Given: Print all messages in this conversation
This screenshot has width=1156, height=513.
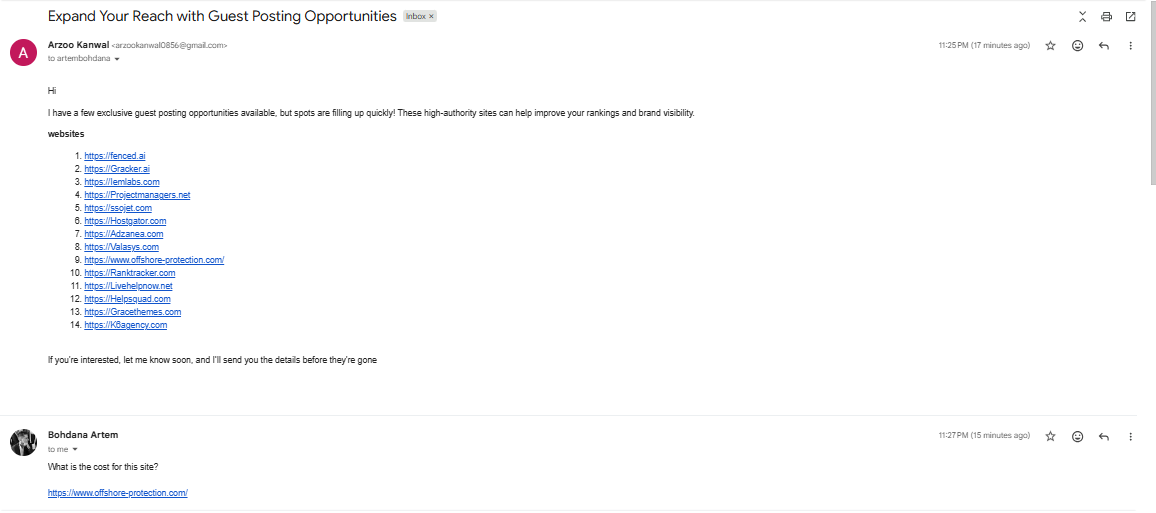Looking at the screenshot, I should coord(1106,17).
